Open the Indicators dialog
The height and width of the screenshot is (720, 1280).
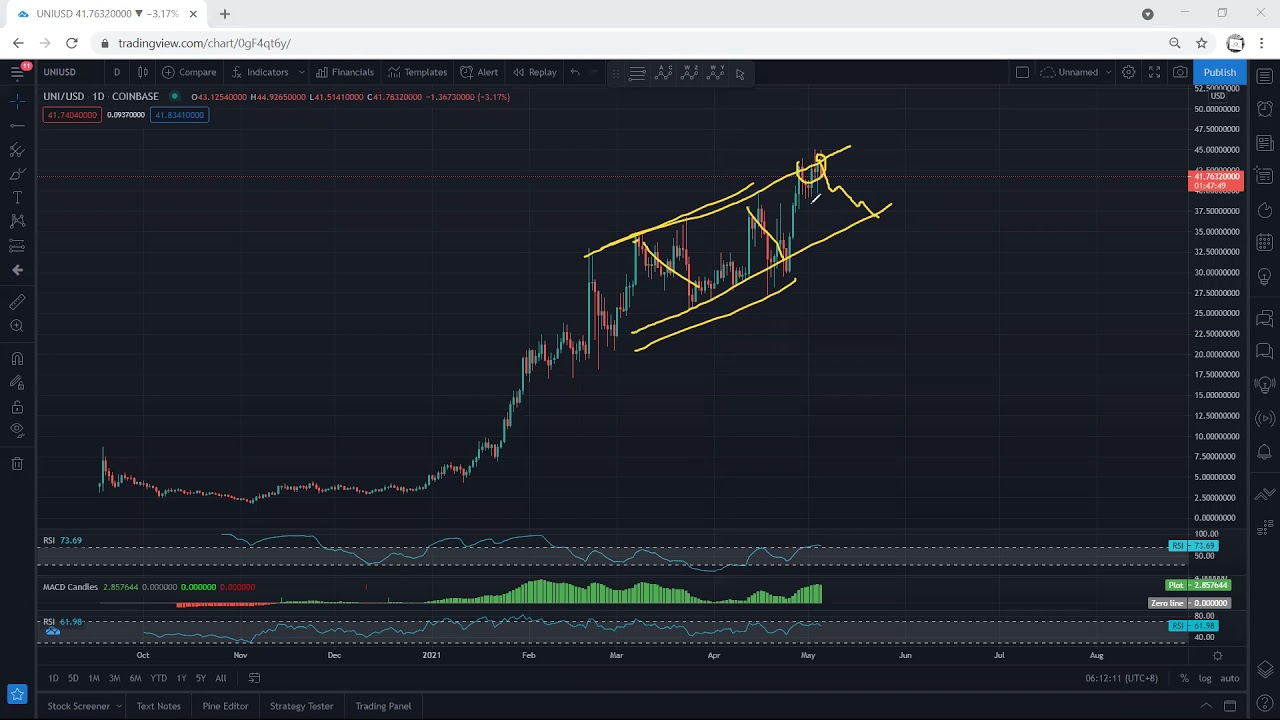point(259,72)
